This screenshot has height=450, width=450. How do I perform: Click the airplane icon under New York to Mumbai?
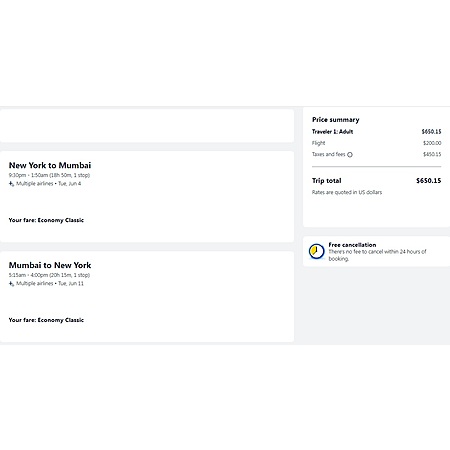(11, 184)
